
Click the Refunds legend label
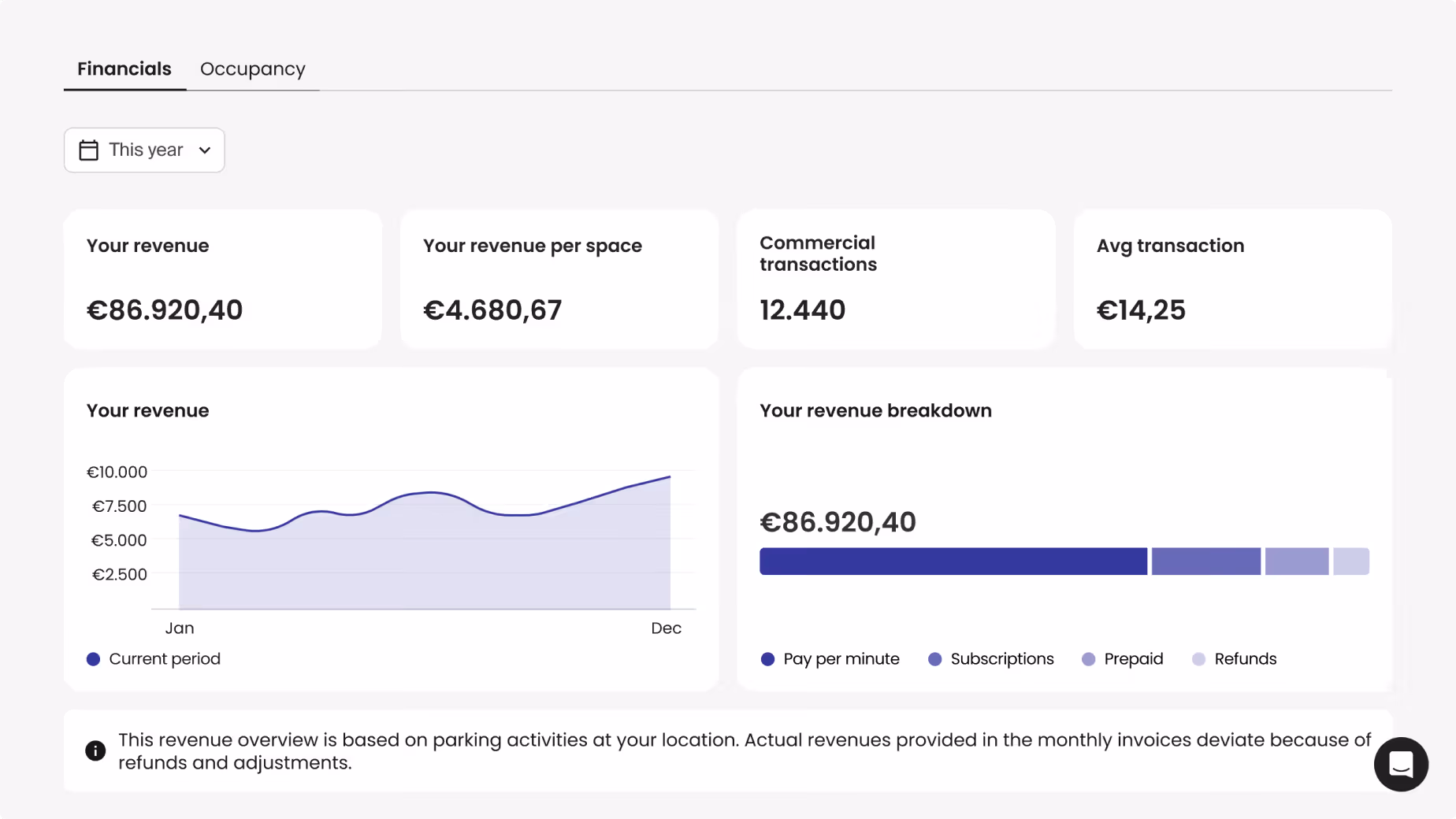[1246, 659]
